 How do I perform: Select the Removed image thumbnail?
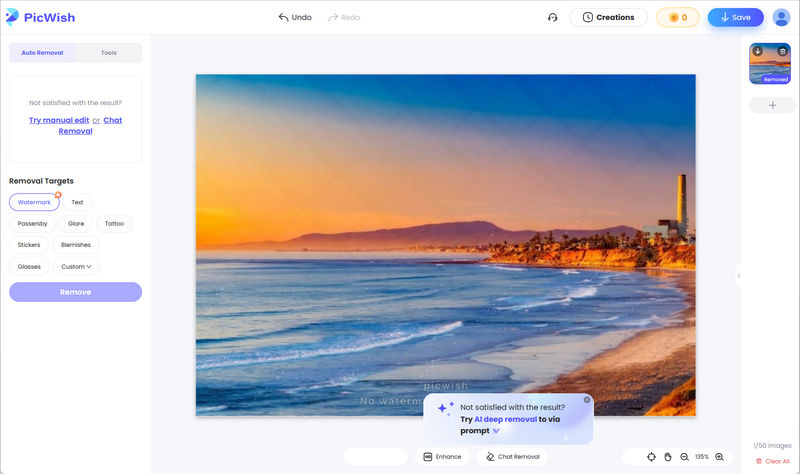click(x=770, y=66)
